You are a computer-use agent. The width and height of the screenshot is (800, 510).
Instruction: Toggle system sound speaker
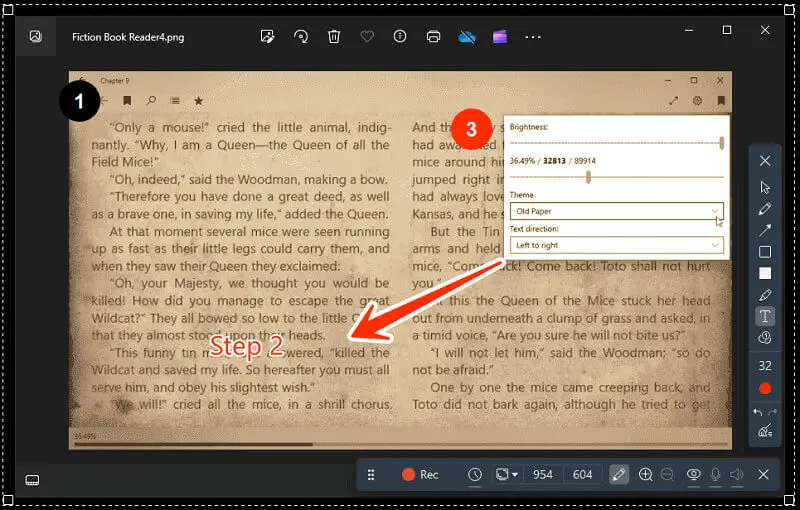737,475
